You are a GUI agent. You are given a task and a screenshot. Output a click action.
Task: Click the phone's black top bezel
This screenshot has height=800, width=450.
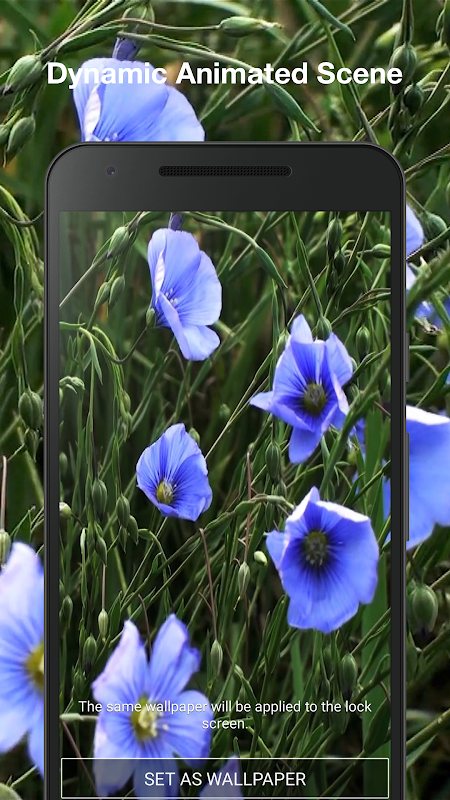(x=225, y=177)
